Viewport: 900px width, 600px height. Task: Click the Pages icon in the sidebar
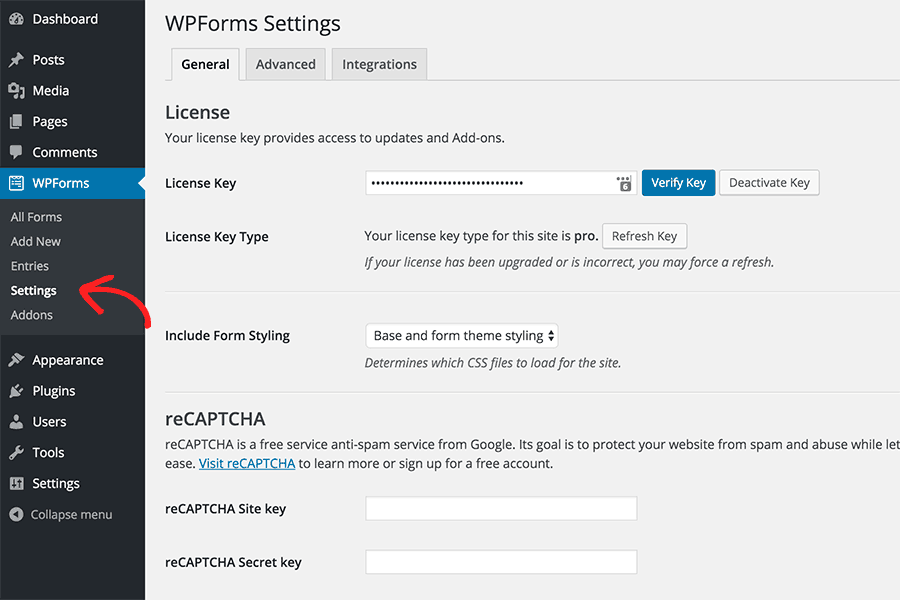[x=17, y=121]
